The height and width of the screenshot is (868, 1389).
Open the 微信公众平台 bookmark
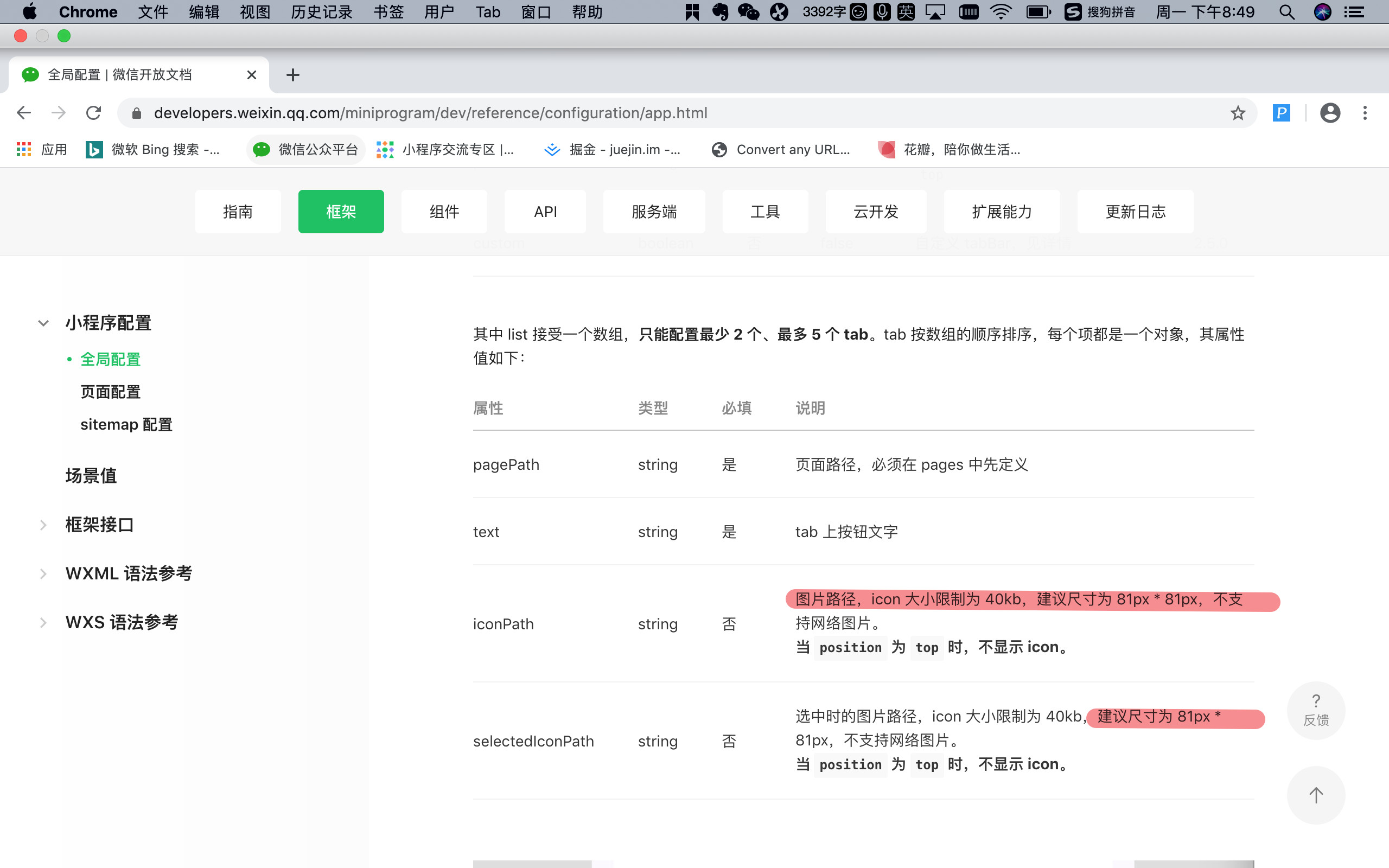306,150
